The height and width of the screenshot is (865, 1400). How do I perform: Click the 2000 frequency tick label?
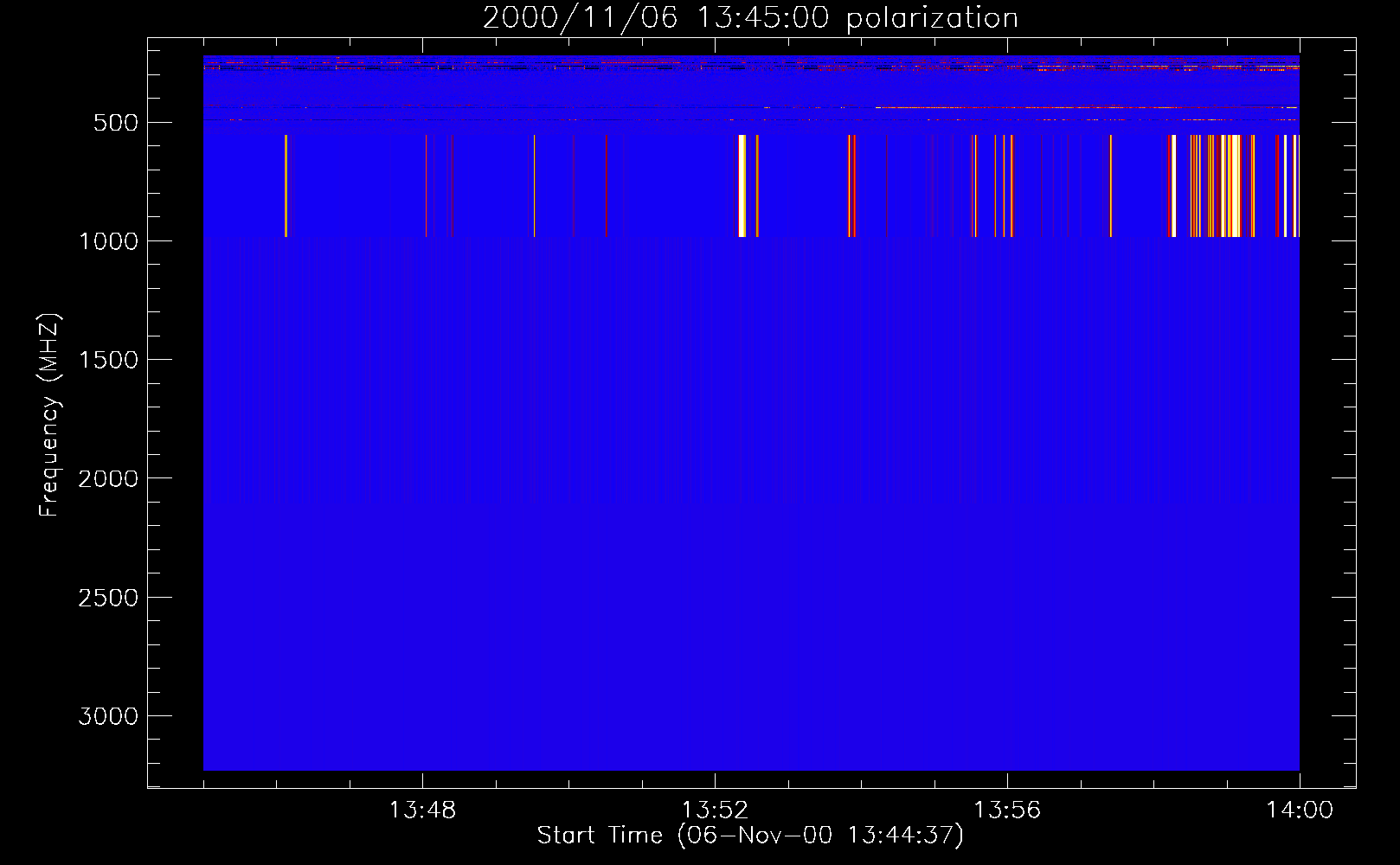click(108, 478)
